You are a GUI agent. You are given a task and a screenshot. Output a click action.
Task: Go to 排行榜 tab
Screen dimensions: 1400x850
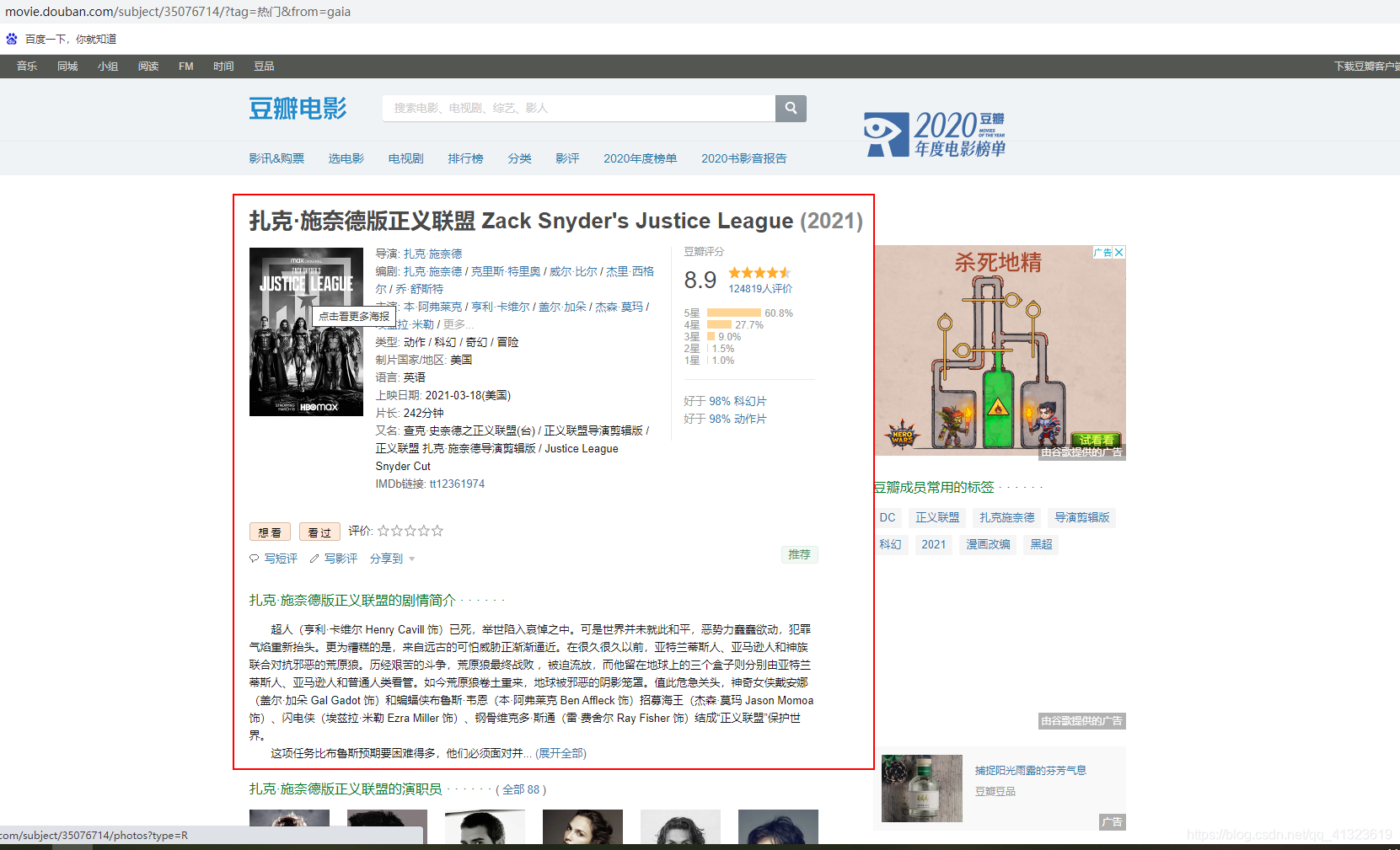[x=466, y=158]
